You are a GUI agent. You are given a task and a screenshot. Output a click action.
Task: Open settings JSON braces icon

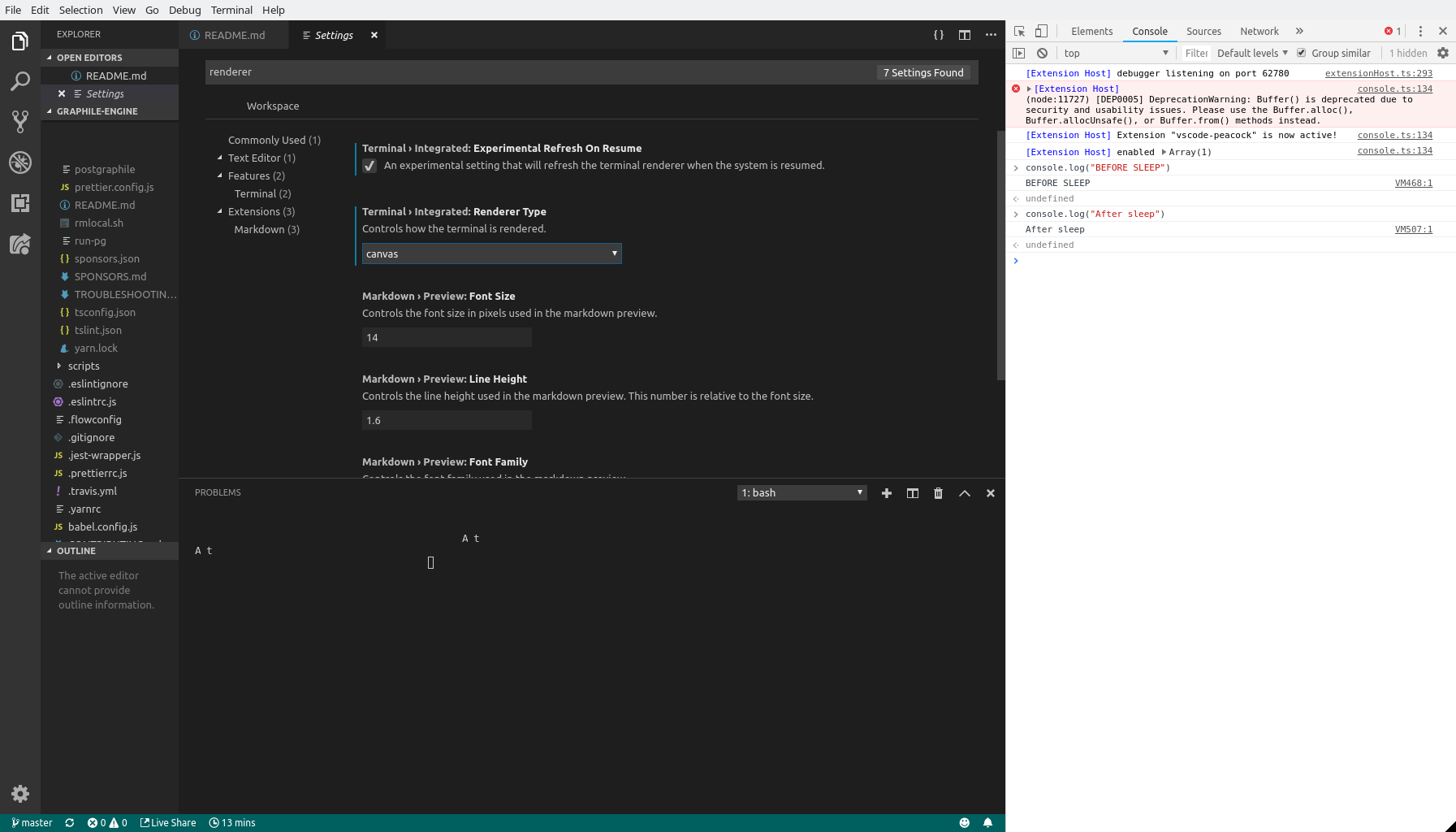point(939,35)
